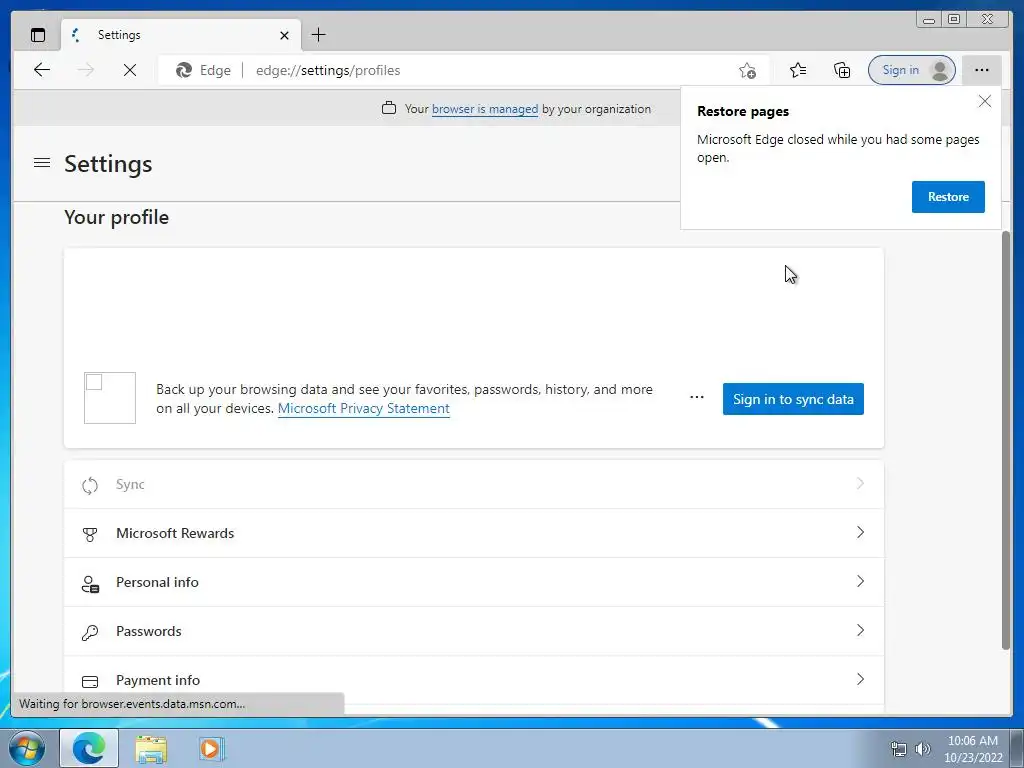Go back with the back arrow

click(42, 70)
